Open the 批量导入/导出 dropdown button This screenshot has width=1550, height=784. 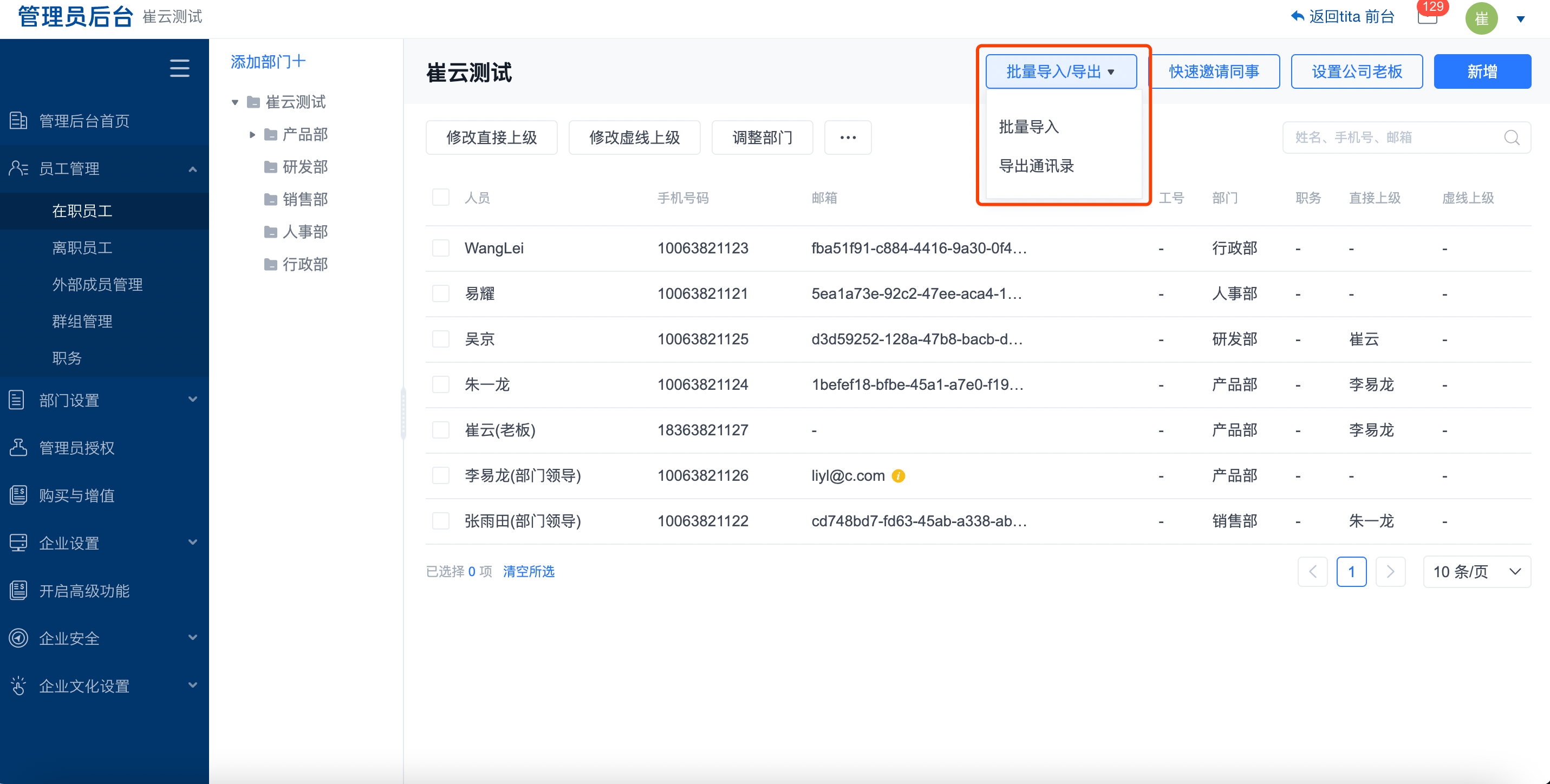click(1061, 71)
